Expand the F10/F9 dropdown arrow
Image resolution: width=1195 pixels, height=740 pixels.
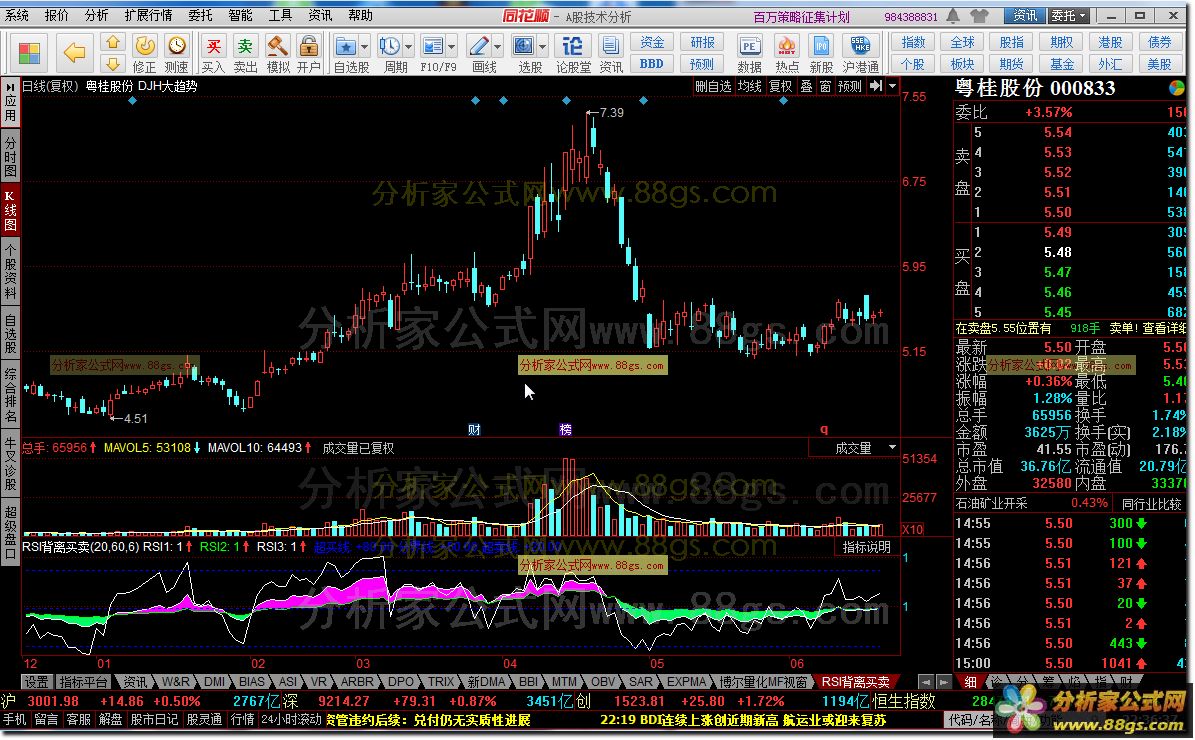[x=452, y=47]
